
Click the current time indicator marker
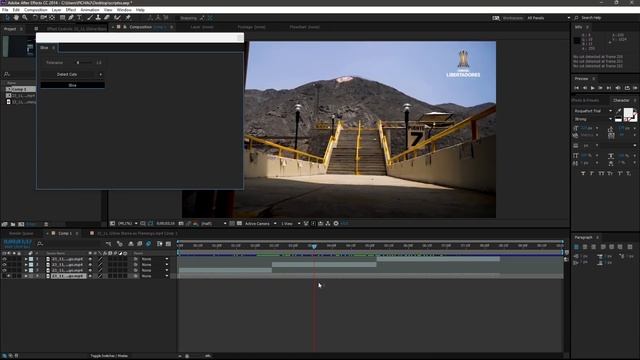314,246
